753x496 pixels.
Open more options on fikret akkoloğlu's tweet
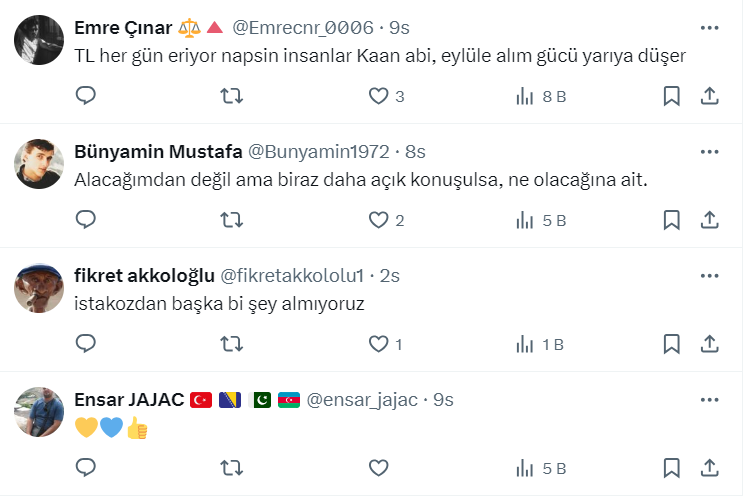[x=709, y=276]
